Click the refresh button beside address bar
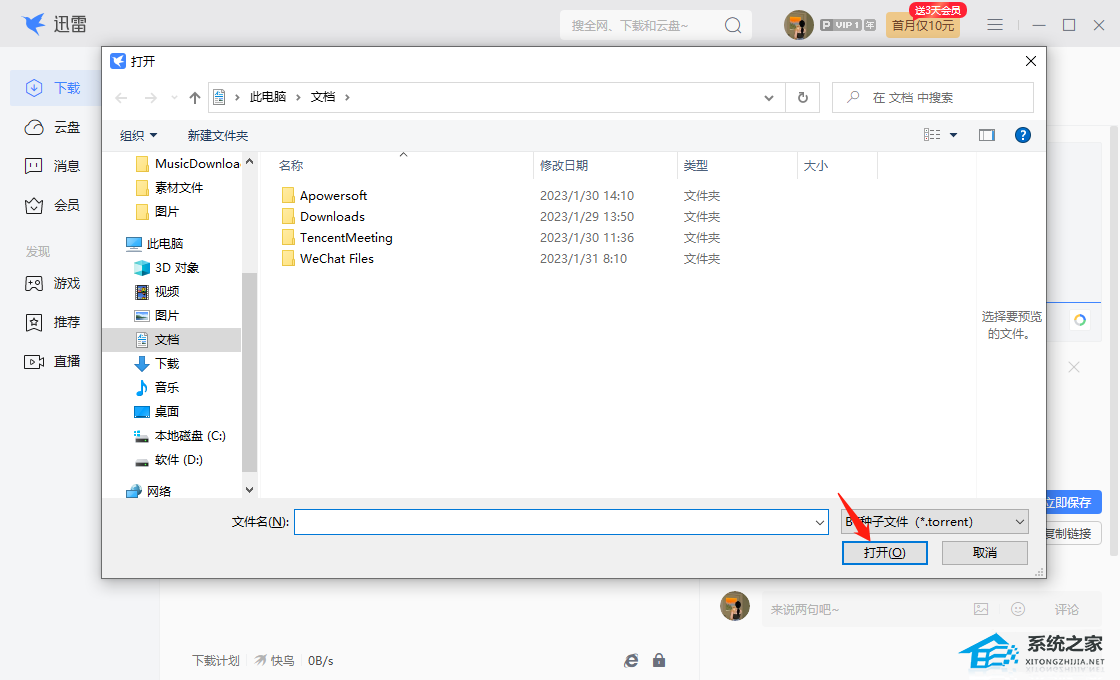Viewport: 1120px width, 680px height. [x=802, y=97]
